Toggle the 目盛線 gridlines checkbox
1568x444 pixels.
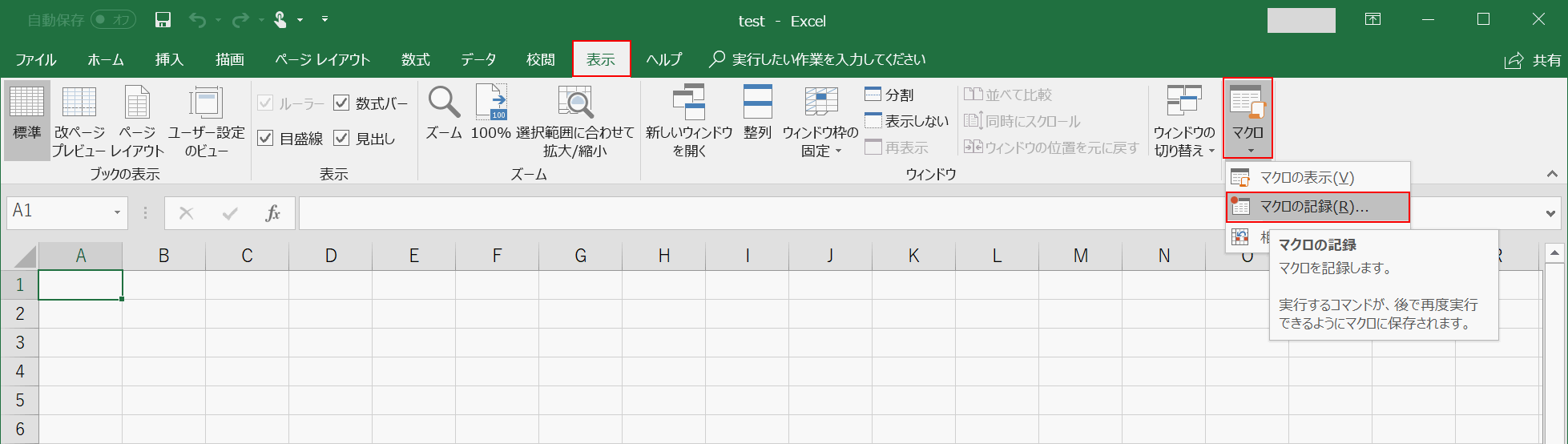point(265,138)
